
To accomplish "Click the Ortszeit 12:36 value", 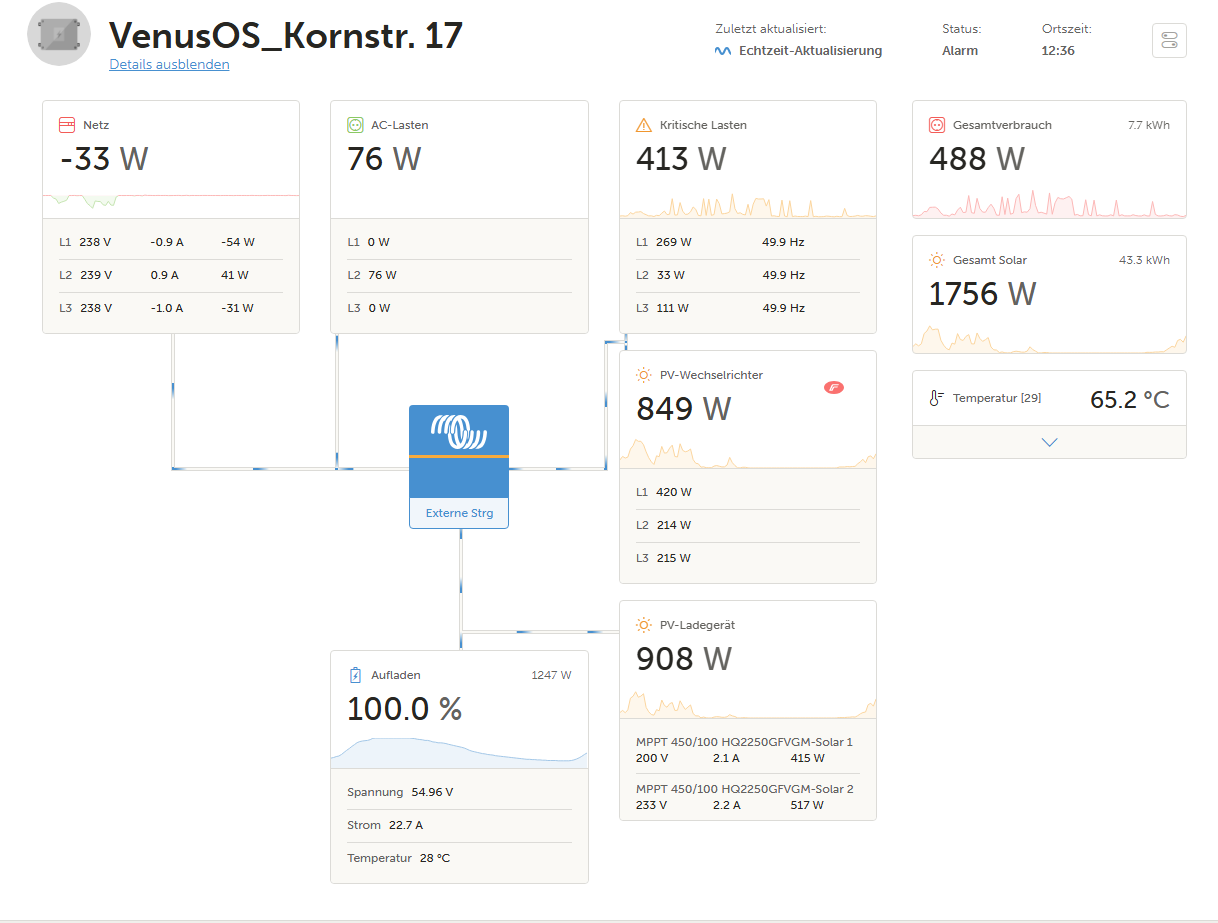I will click(x=1058, y=51).
